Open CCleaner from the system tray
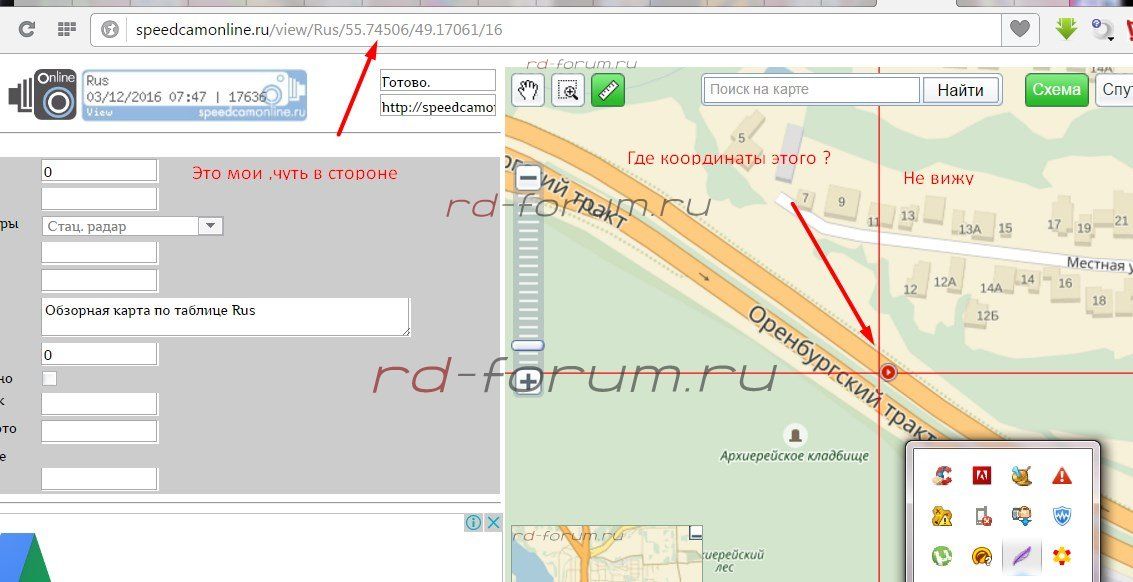This screenshot has height=582, width=1133. point(941,476)
